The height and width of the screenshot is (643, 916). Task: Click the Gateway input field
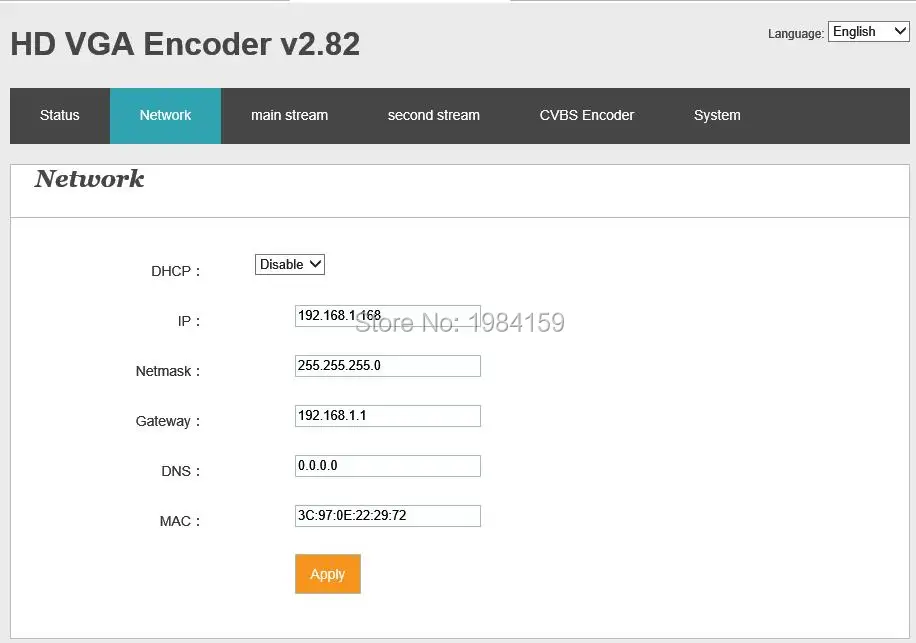[x=387, y=416]
